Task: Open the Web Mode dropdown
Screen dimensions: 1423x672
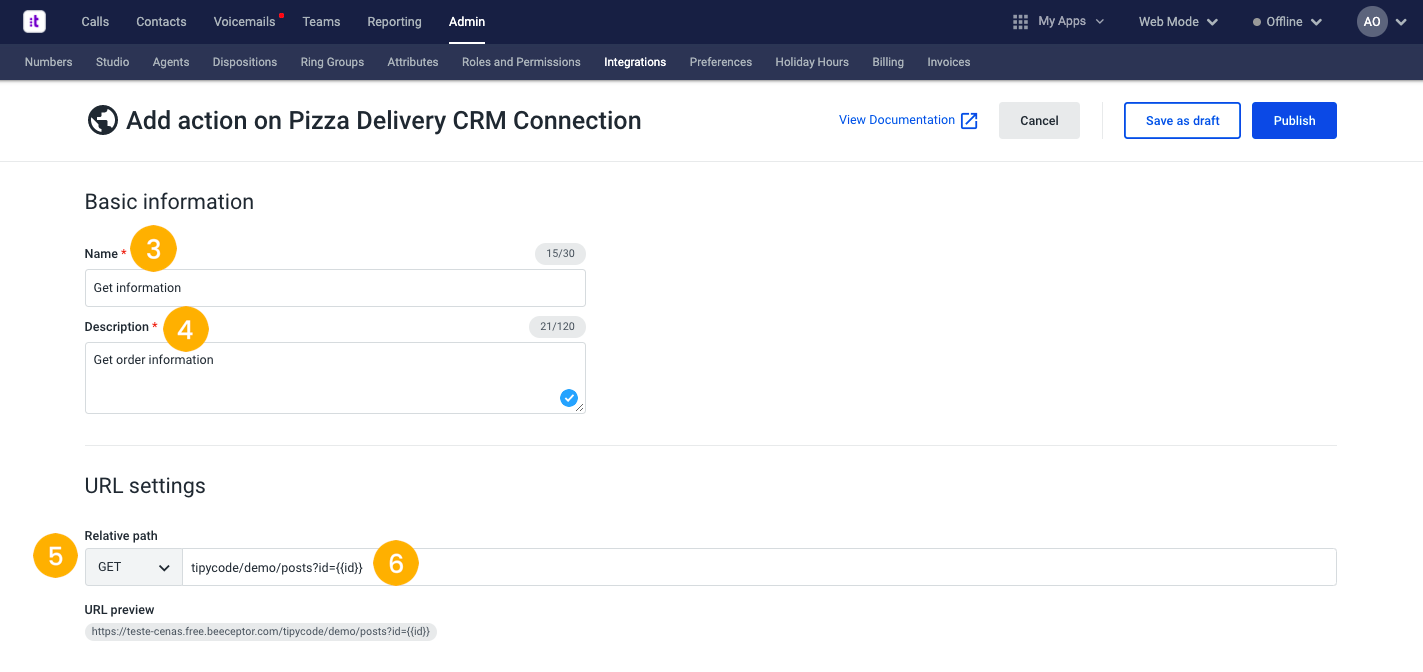Action: click(x=1178, y=21)
